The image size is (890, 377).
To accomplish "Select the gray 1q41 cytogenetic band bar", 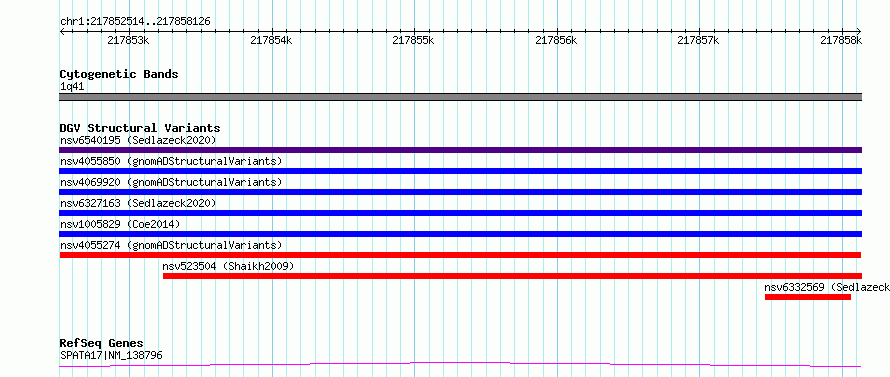I will click(x=460, y=97).
